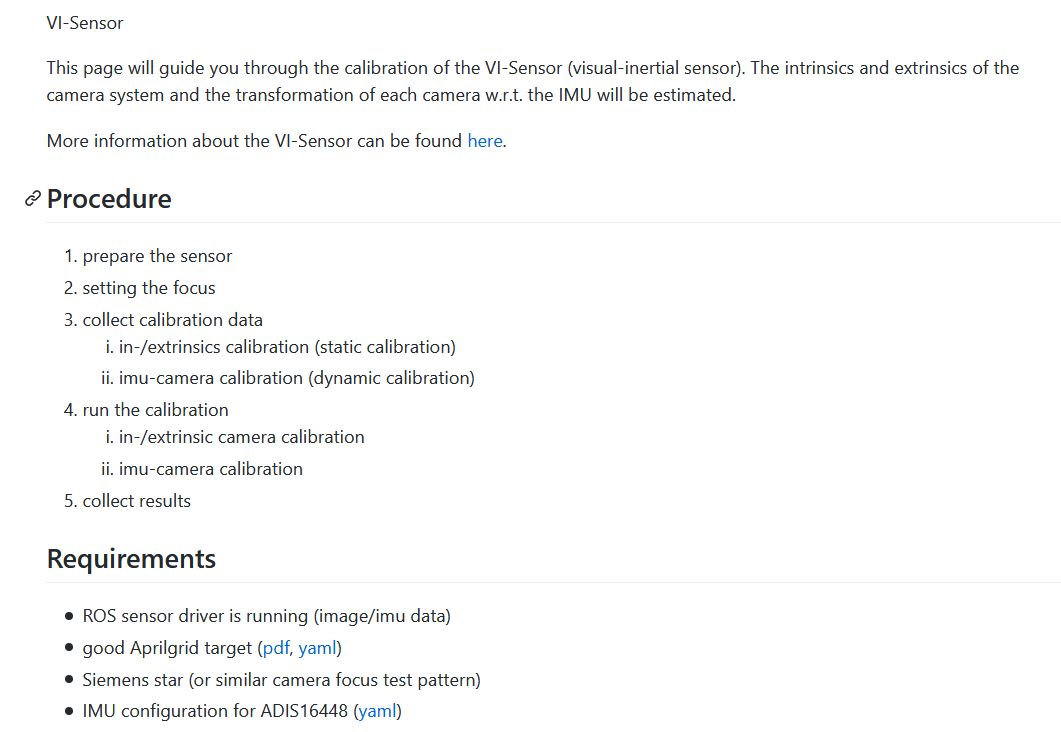Open the ADIS16448 IMU configuration yaml link
The image size is (1061, 732).
pyautogui.click(x=377, y=711)
